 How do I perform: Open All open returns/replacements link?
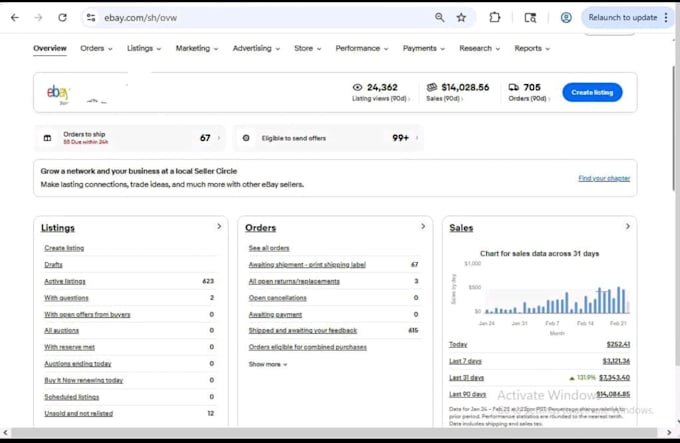[x=294, y=281]
